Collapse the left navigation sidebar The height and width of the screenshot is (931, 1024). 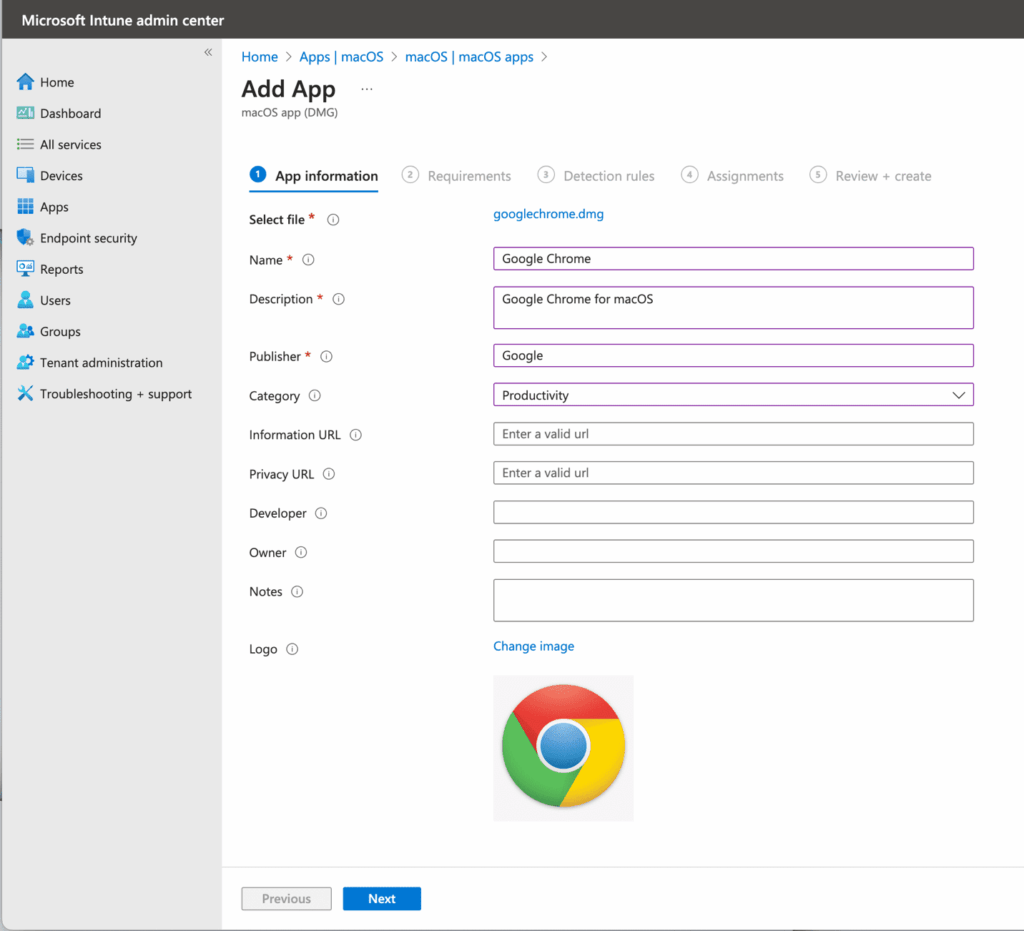208,52
